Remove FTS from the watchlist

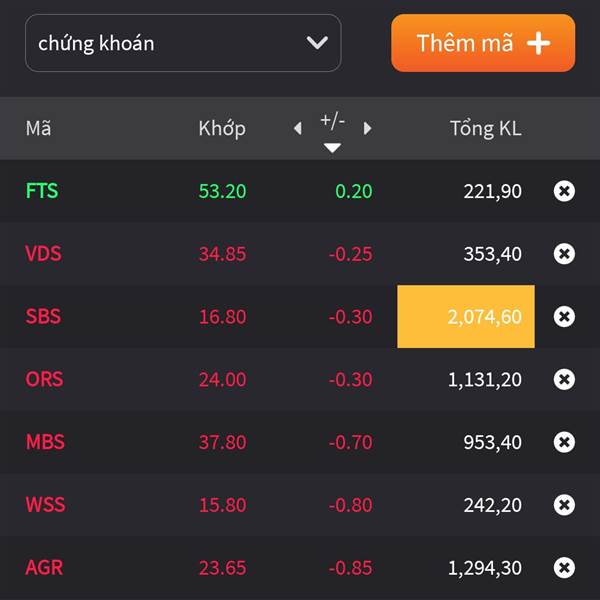[564, 191]
